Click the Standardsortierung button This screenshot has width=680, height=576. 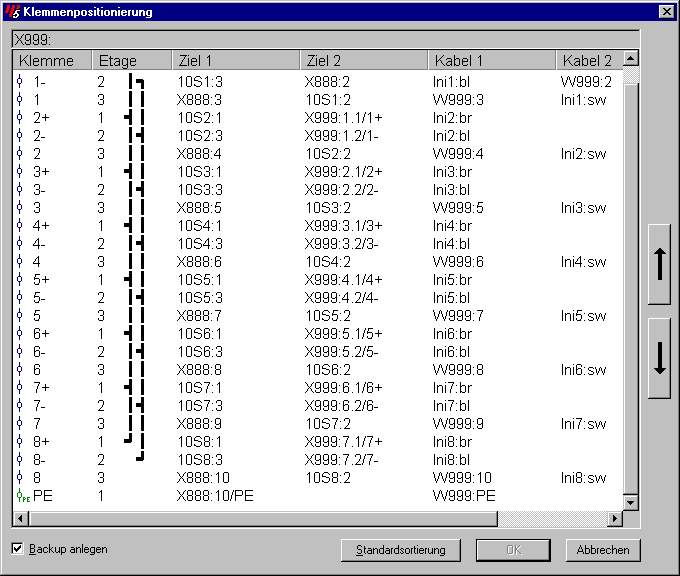click(401, 550)
